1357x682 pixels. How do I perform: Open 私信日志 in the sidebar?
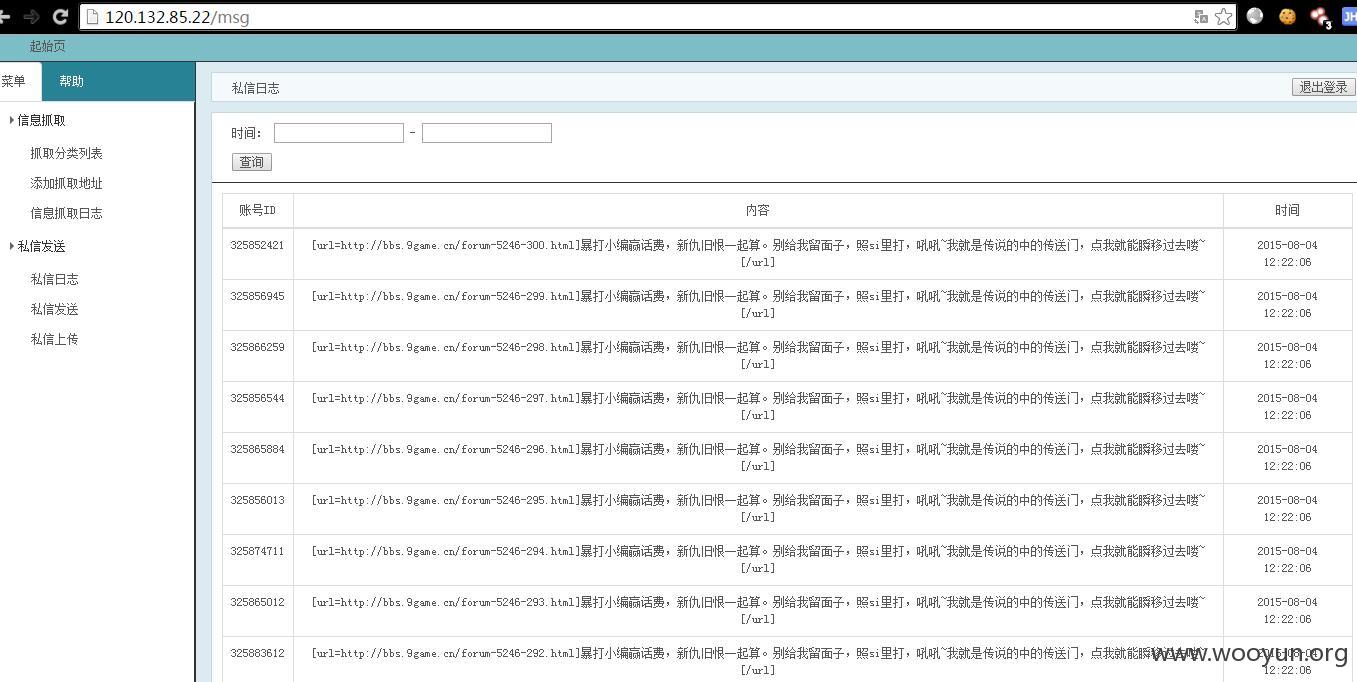[x=54, y=279]
